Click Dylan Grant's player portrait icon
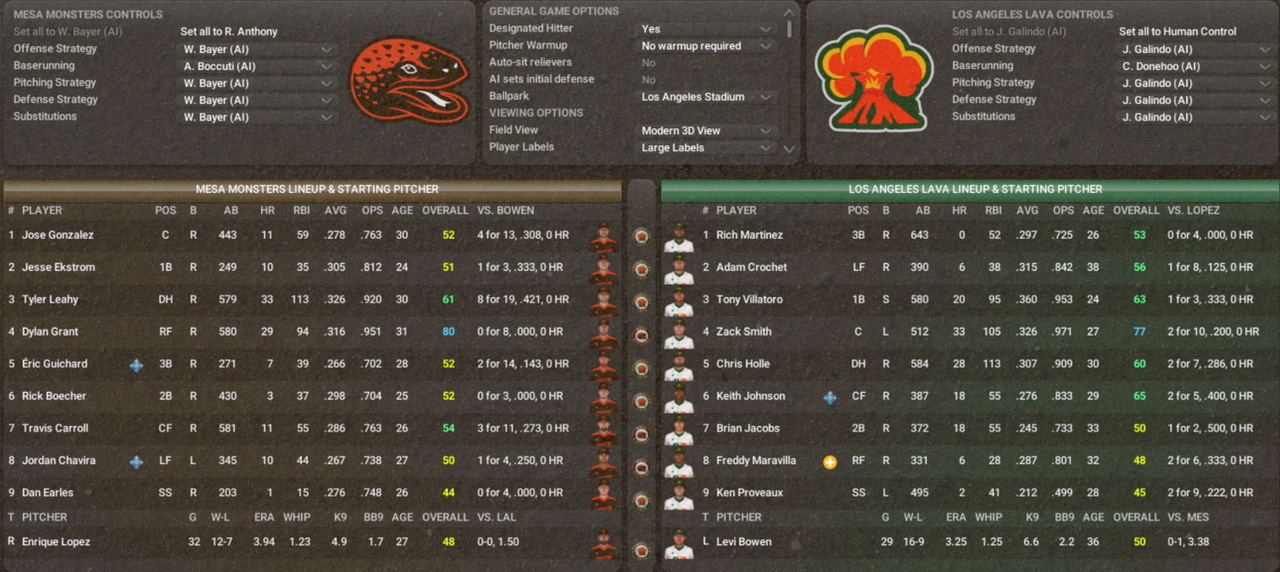The height and width of the screenshot is (572, 1280). tap(602, 332)
